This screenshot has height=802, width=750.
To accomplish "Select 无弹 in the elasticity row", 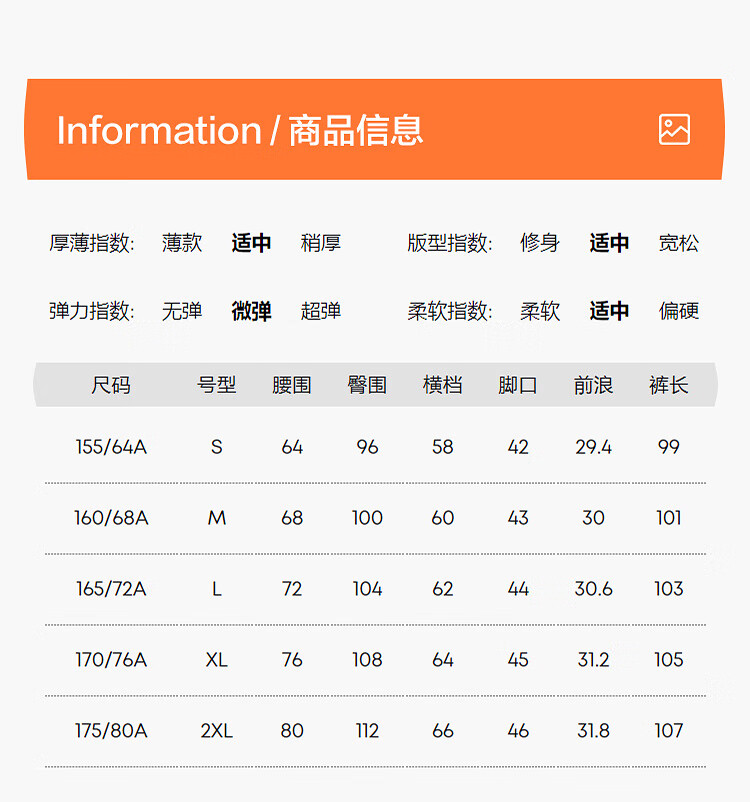I will coord(182,311).
